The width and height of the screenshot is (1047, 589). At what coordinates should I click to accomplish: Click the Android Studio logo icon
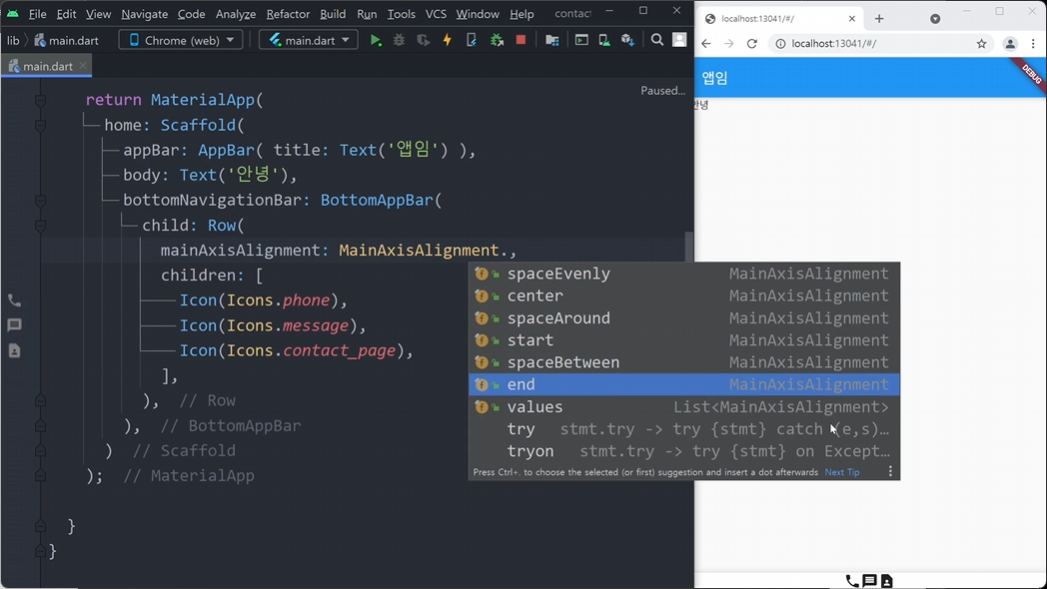click(x=12, y=13)
